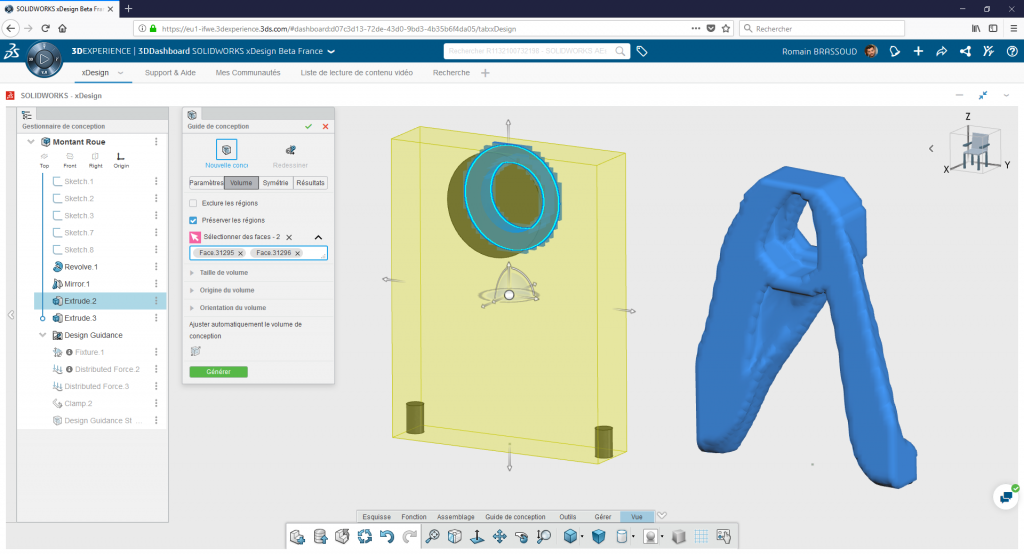This screenshot has height=555, width=1024.
Task: Toggle the grid display icon
Action: click(x=701, y=537)
